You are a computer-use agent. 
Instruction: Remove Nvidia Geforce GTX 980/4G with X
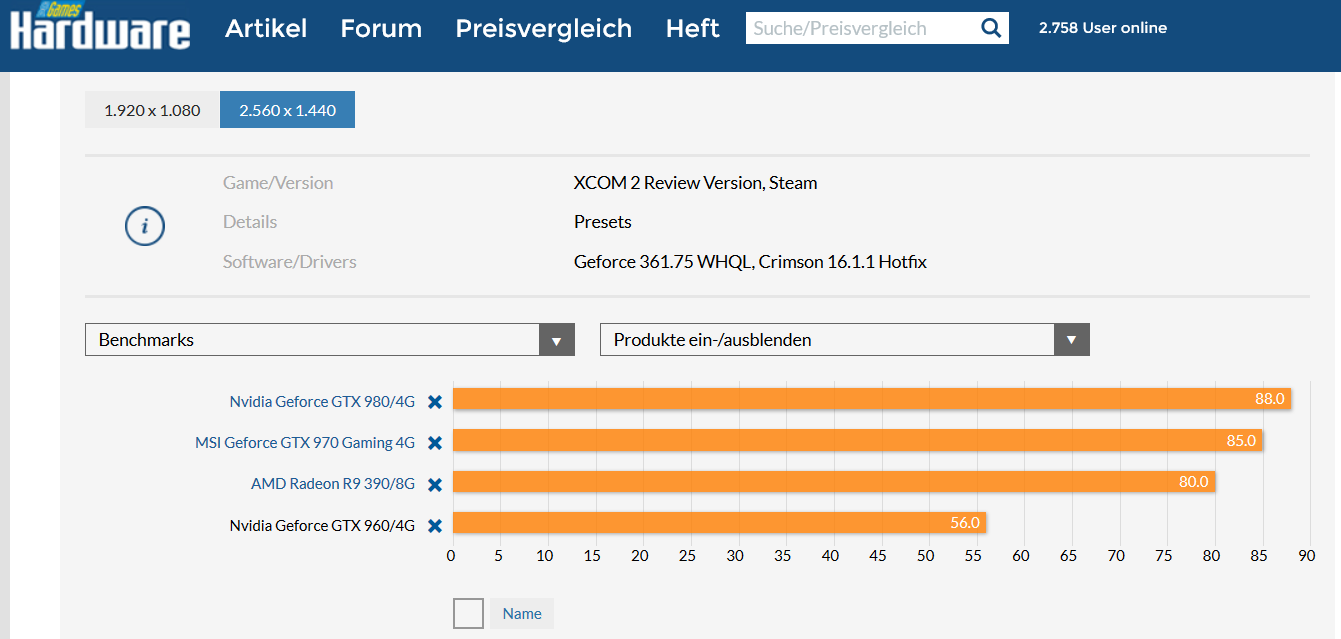click(x=435, y=402)
